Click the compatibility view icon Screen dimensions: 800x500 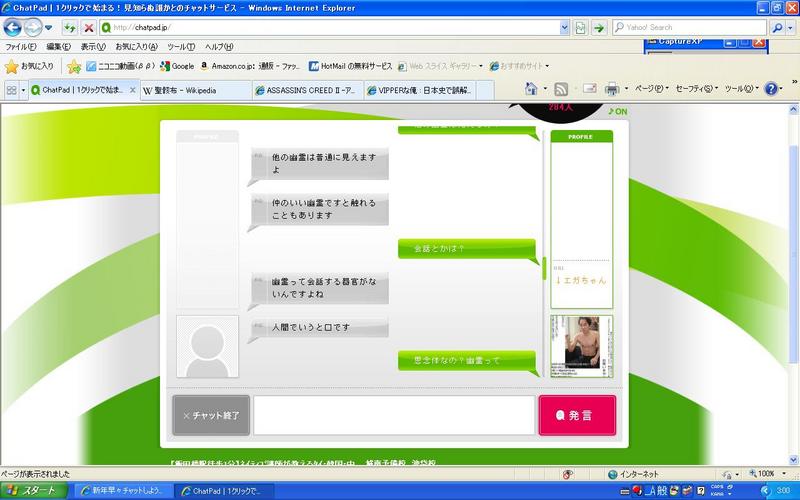tap(581, 28)
